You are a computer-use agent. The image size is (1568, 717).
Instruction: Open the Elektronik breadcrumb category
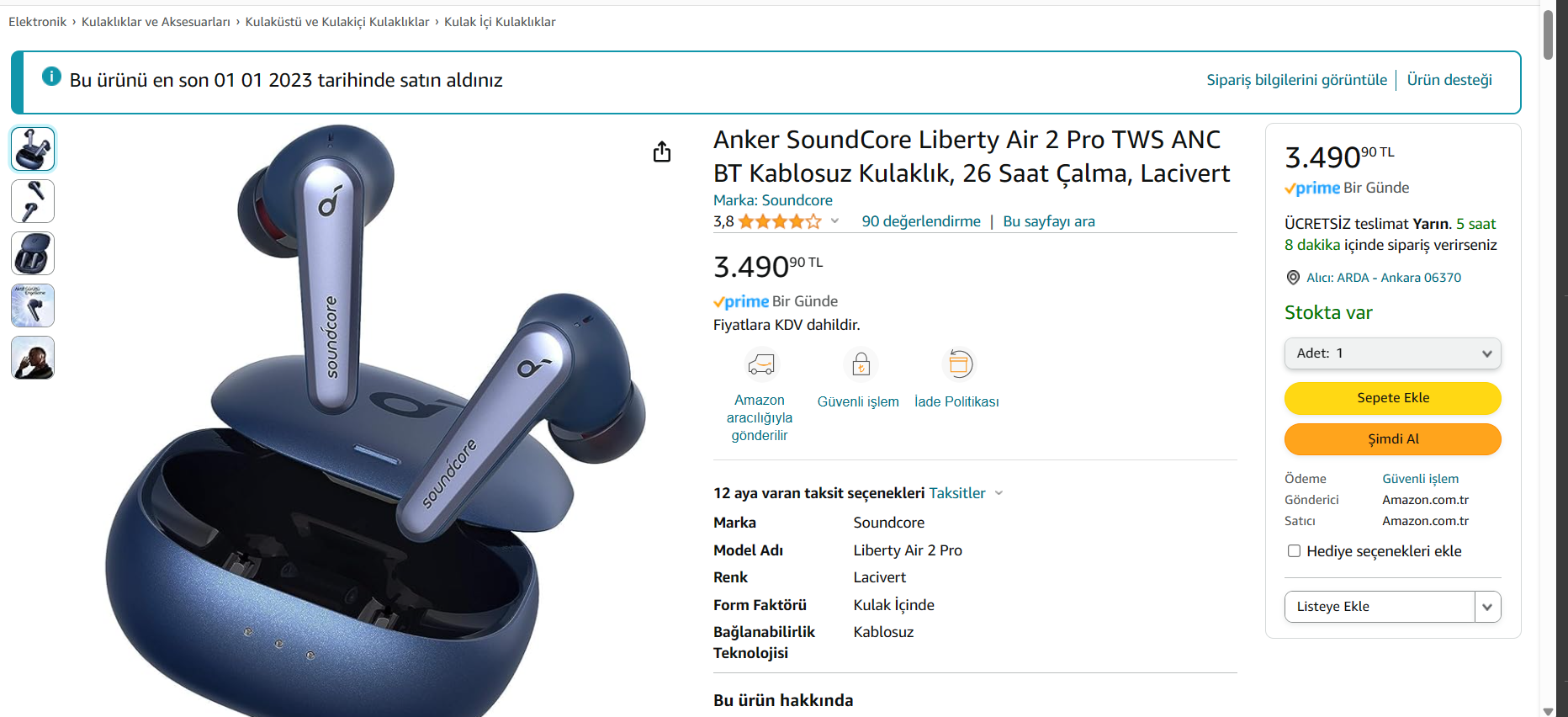37,22
